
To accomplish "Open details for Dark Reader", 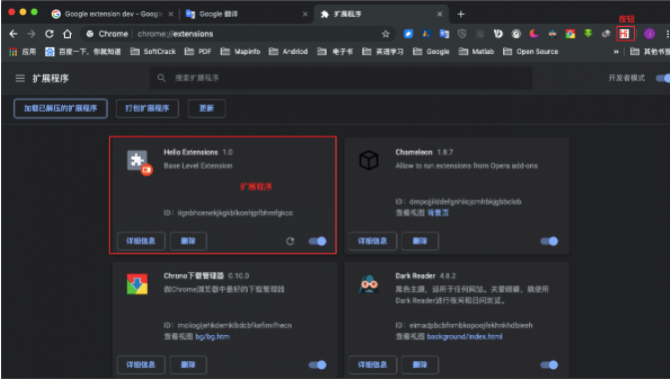I will pos(372,365).
